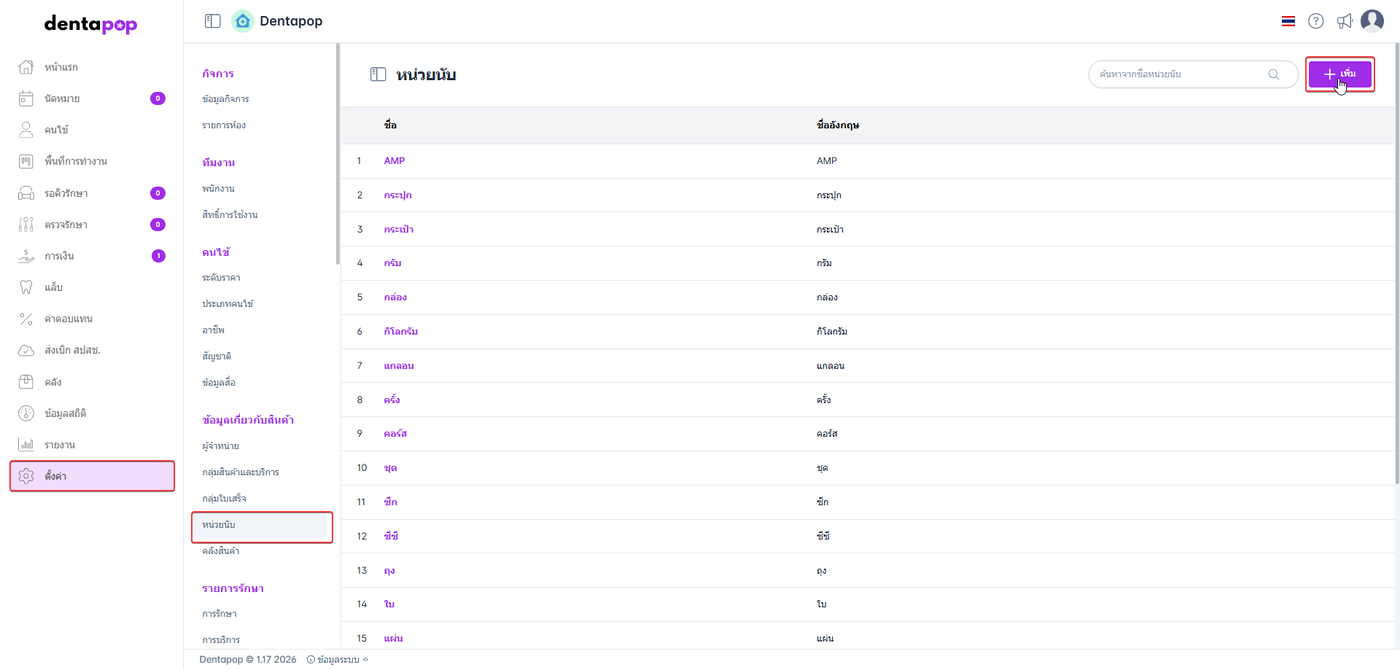Open the แล็บ tooth icon
Viewport: 1400px width, 670px height.
click(x=27, y=287)
